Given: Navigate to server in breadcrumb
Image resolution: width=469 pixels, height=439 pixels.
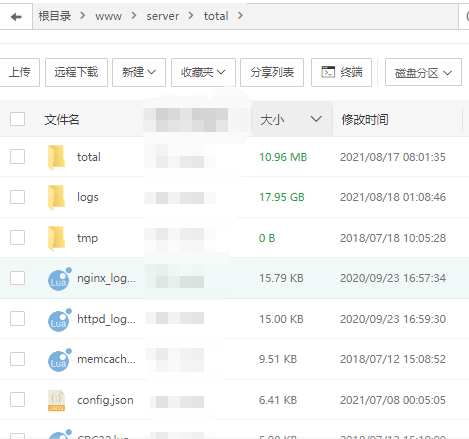Looking at the screenshot, I should tap(163, 16).
